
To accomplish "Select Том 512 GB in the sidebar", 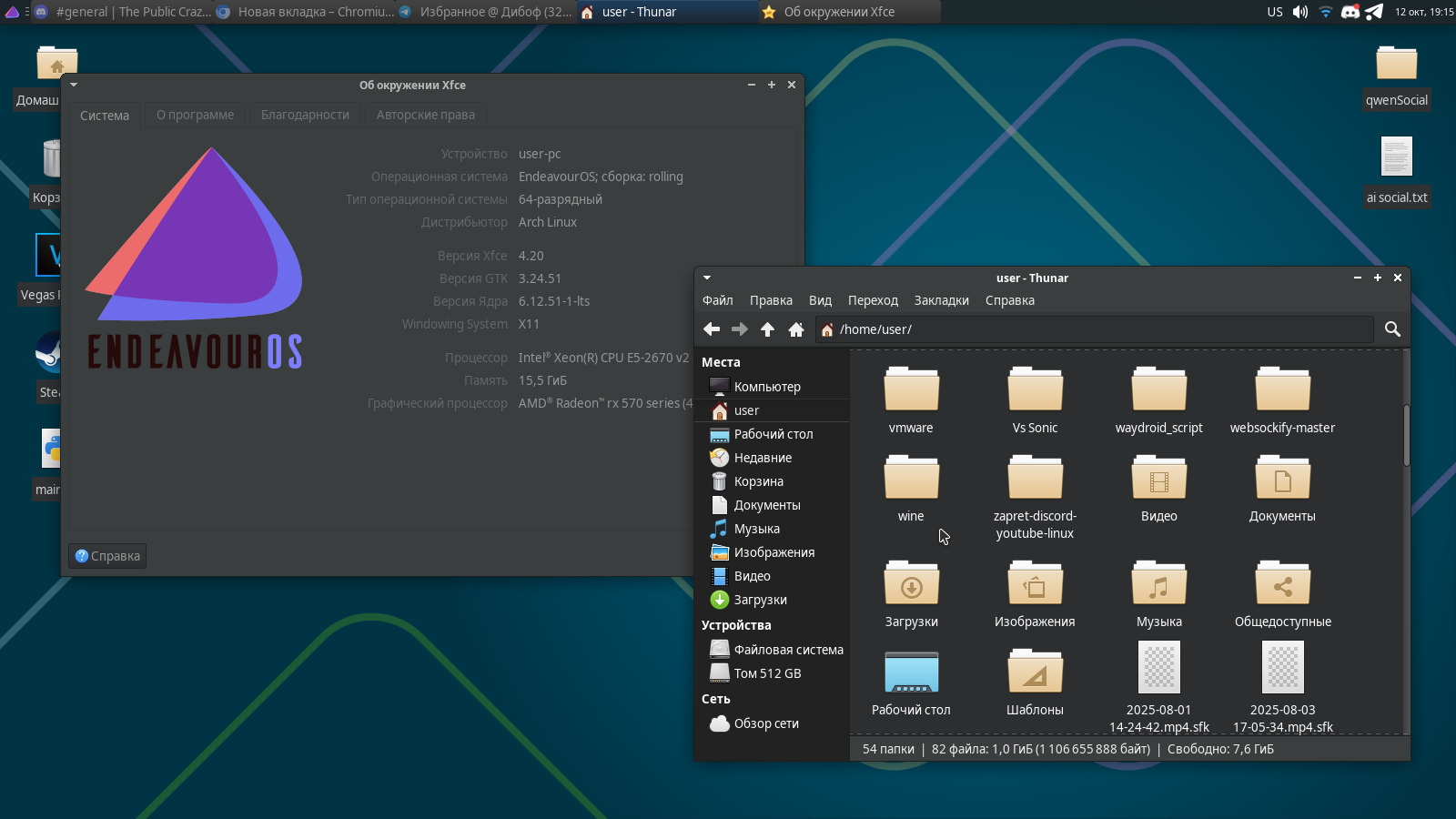I will pos(767,673).
